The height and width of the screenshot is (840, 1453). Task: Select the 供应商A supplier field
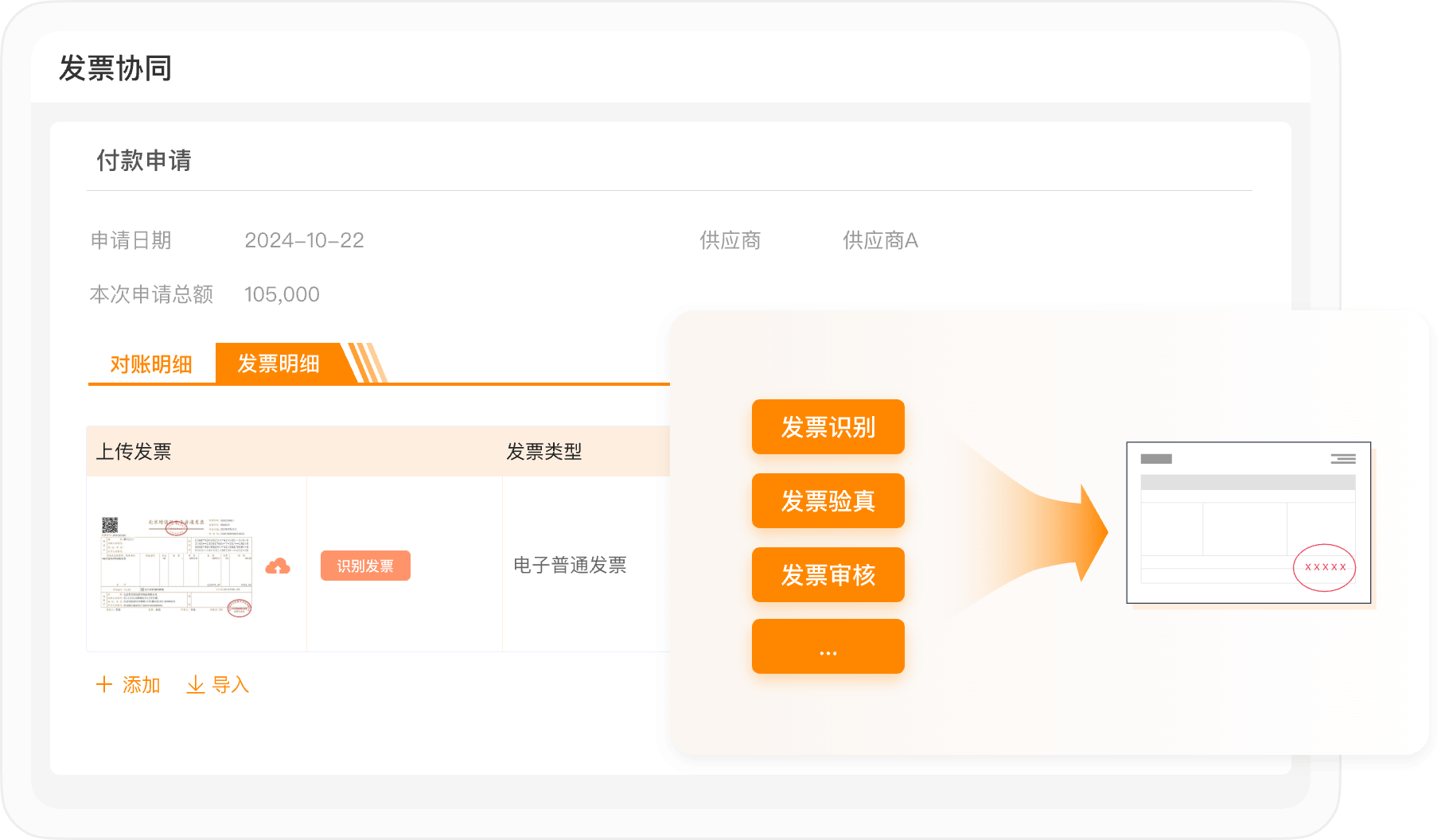880,240
